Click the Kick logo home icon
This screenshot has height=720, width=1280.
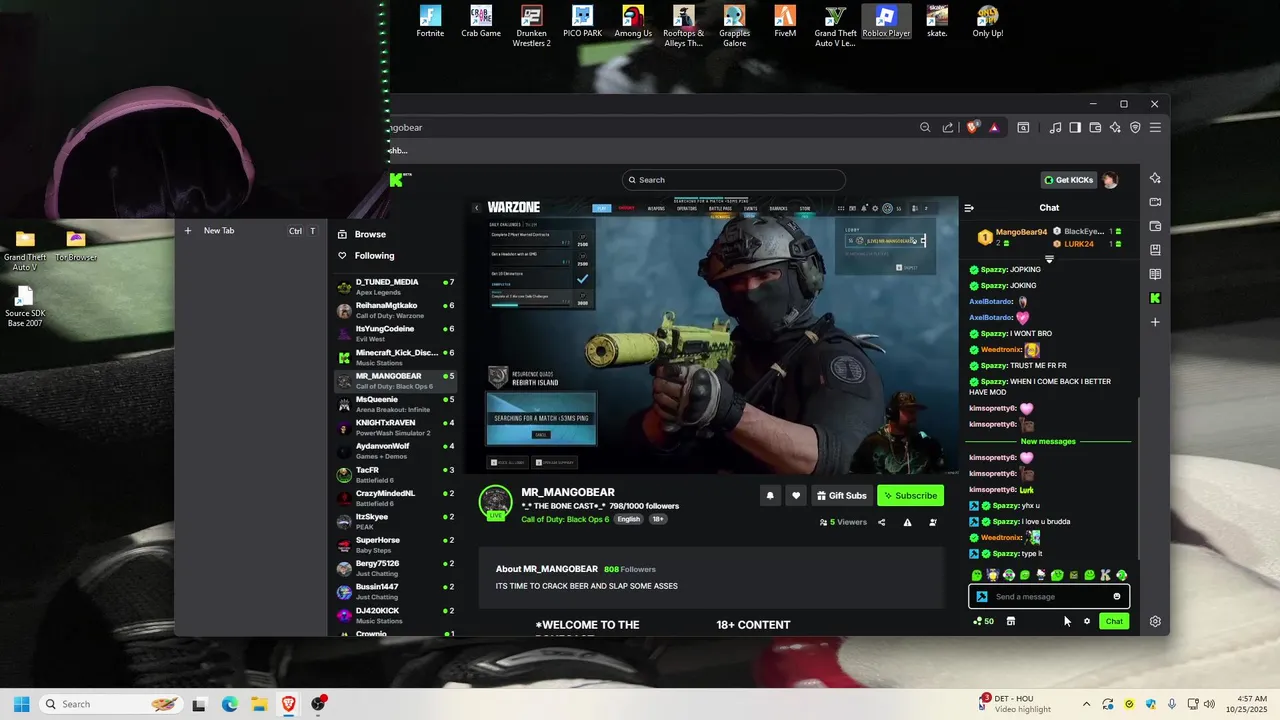pyautogui.click(x=396, y=180)
